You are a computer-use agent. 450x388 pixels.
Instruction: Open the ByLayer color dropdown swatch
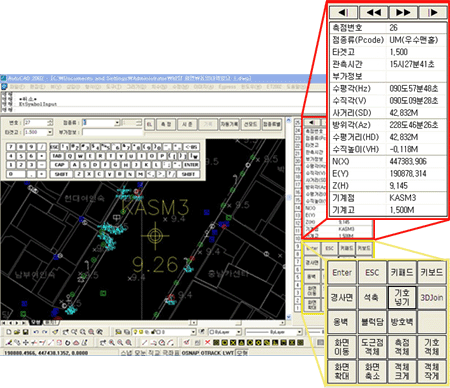coord(225,332)
